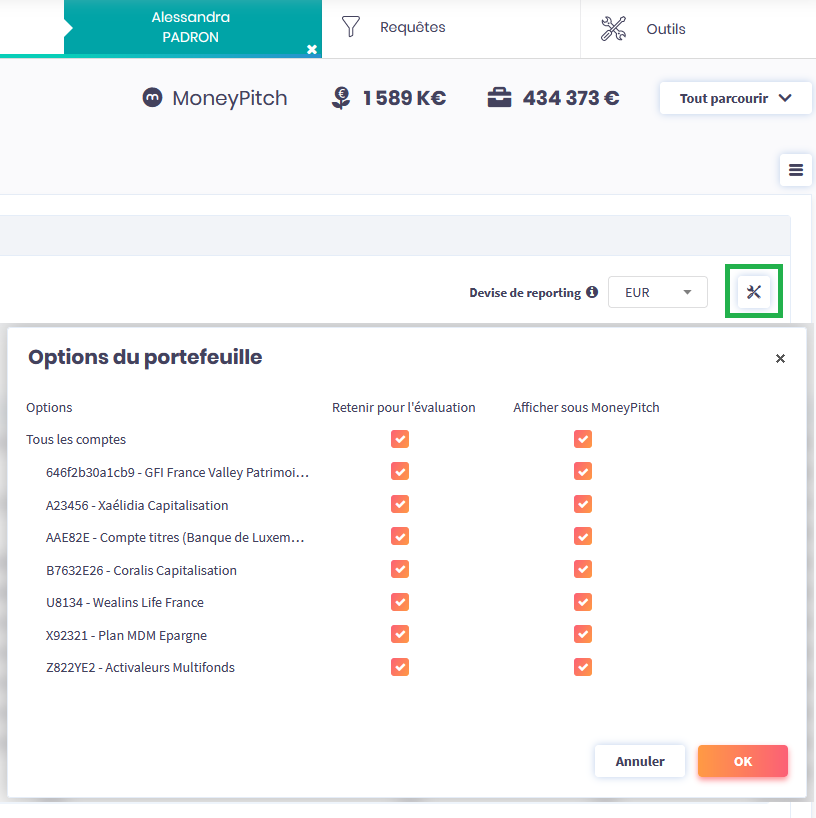The width and height of the screenshot is (816, 818).
Task: Confirm with the OK button
Action: [742, 761]
